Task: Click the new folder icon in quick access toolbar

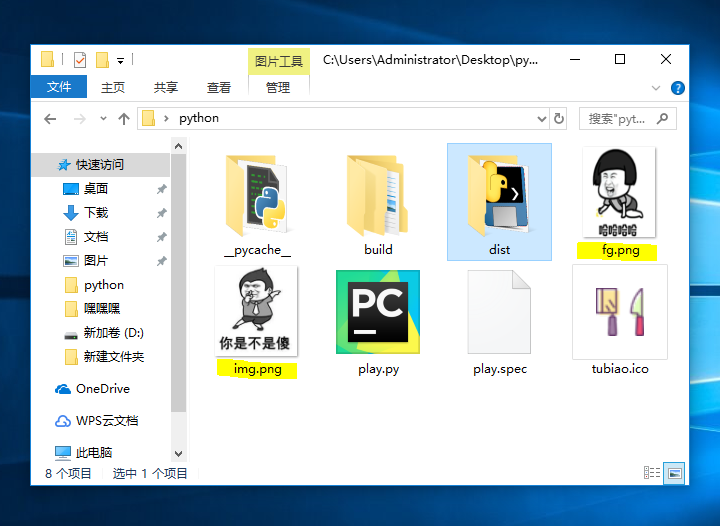Action: pyautogui.click(x=102, y=60)
